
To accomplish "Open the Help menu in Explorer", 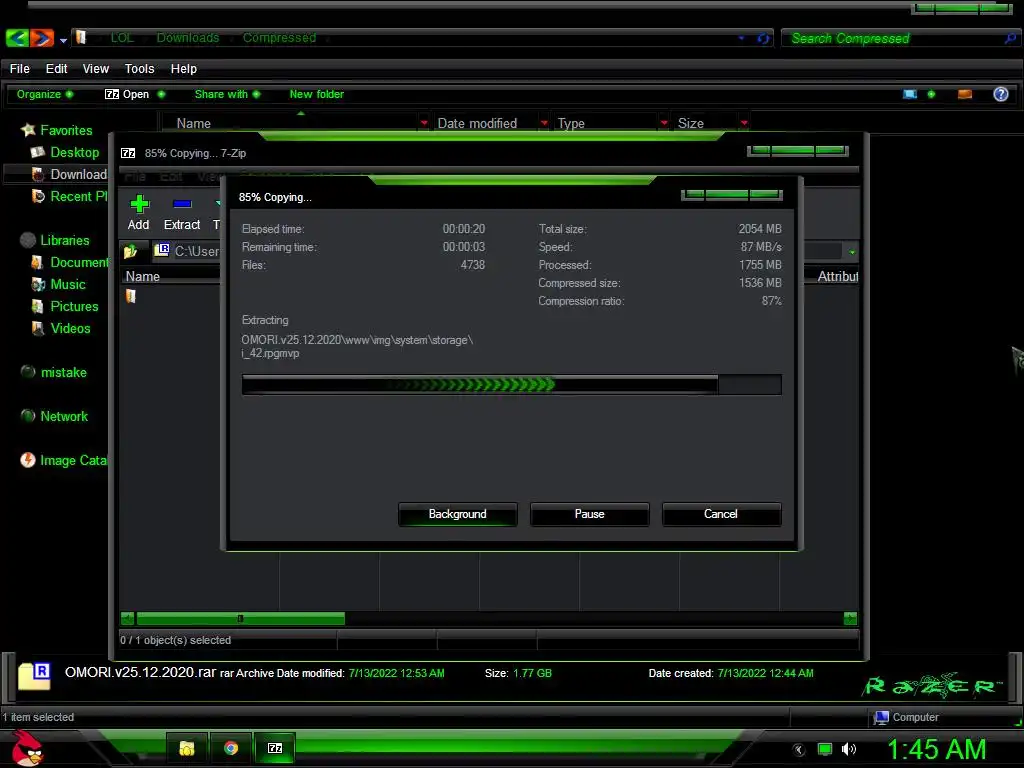I will (x=184, y=69).
